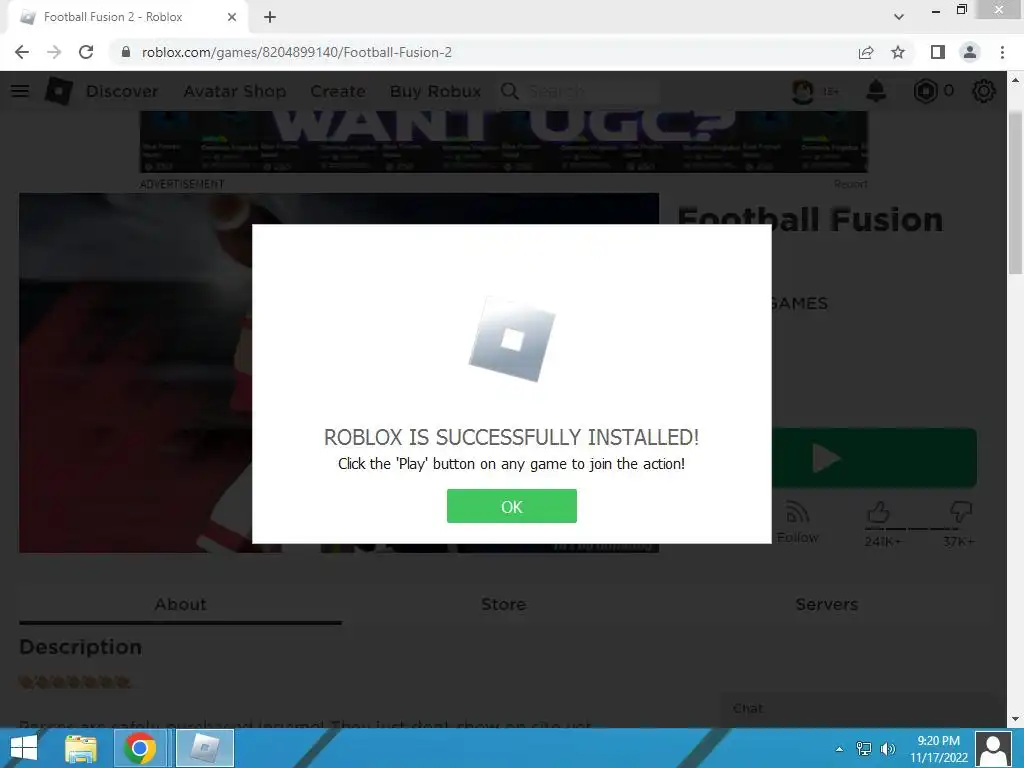This screenshot has height=768, width=1024.
Task: Open the Avatar Shop link
Action: (234, 91)
